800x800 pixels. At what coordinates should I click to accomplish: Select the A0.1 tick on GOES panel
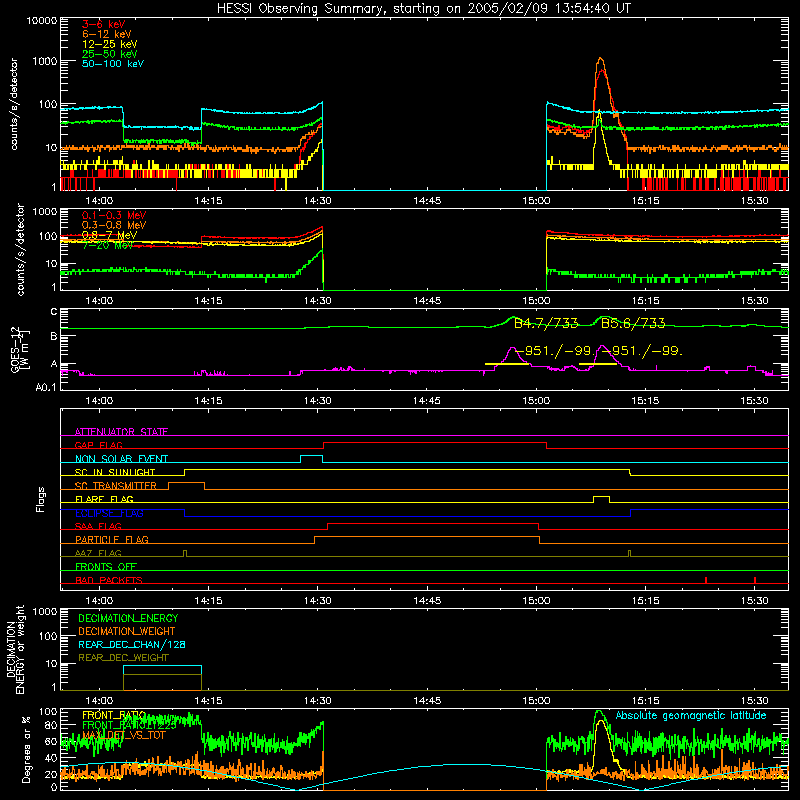(x=46, y=387)
